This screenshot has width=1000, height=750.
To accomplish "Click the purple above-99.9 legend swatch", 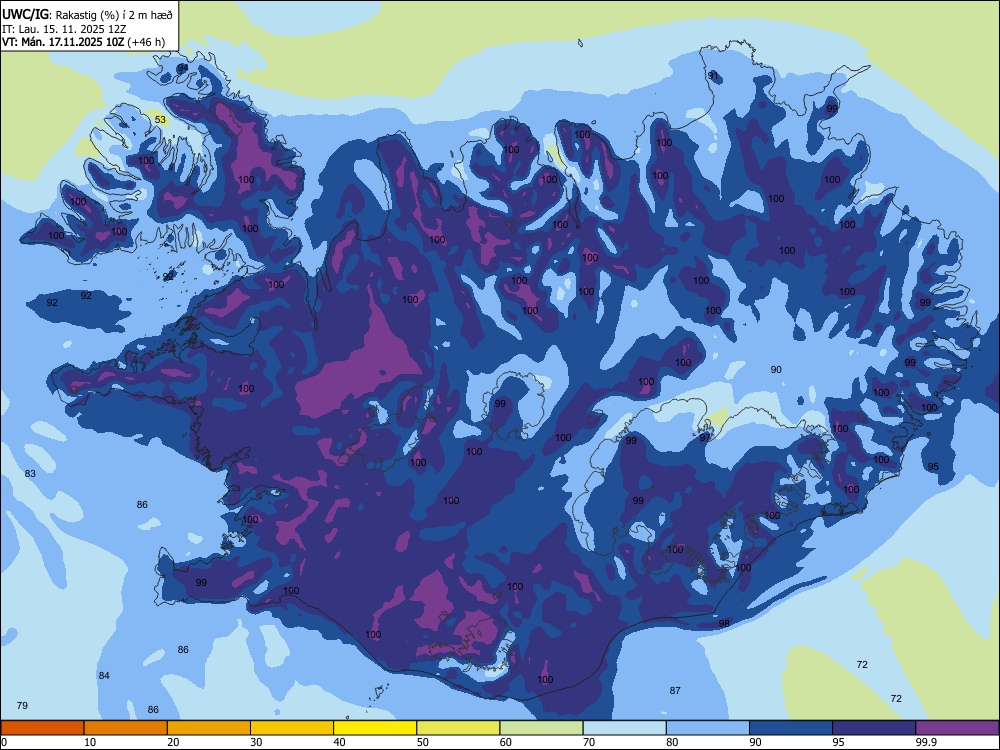I will pos(957,728).
